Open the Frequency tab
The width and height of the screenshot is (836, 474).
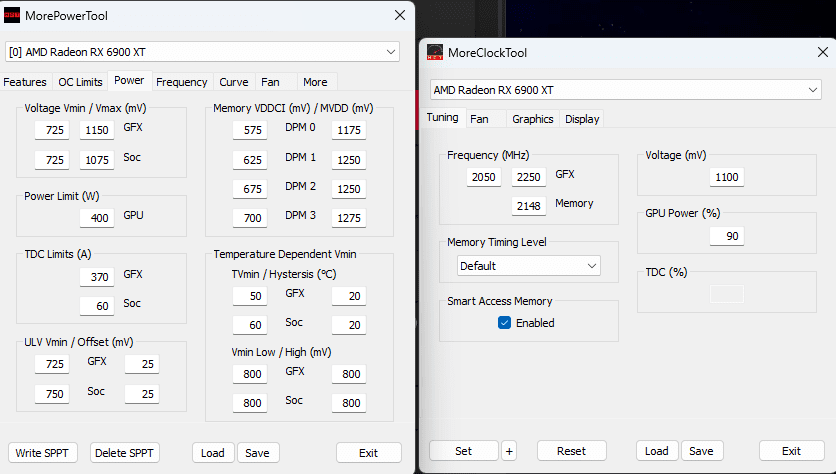(182, 82)
